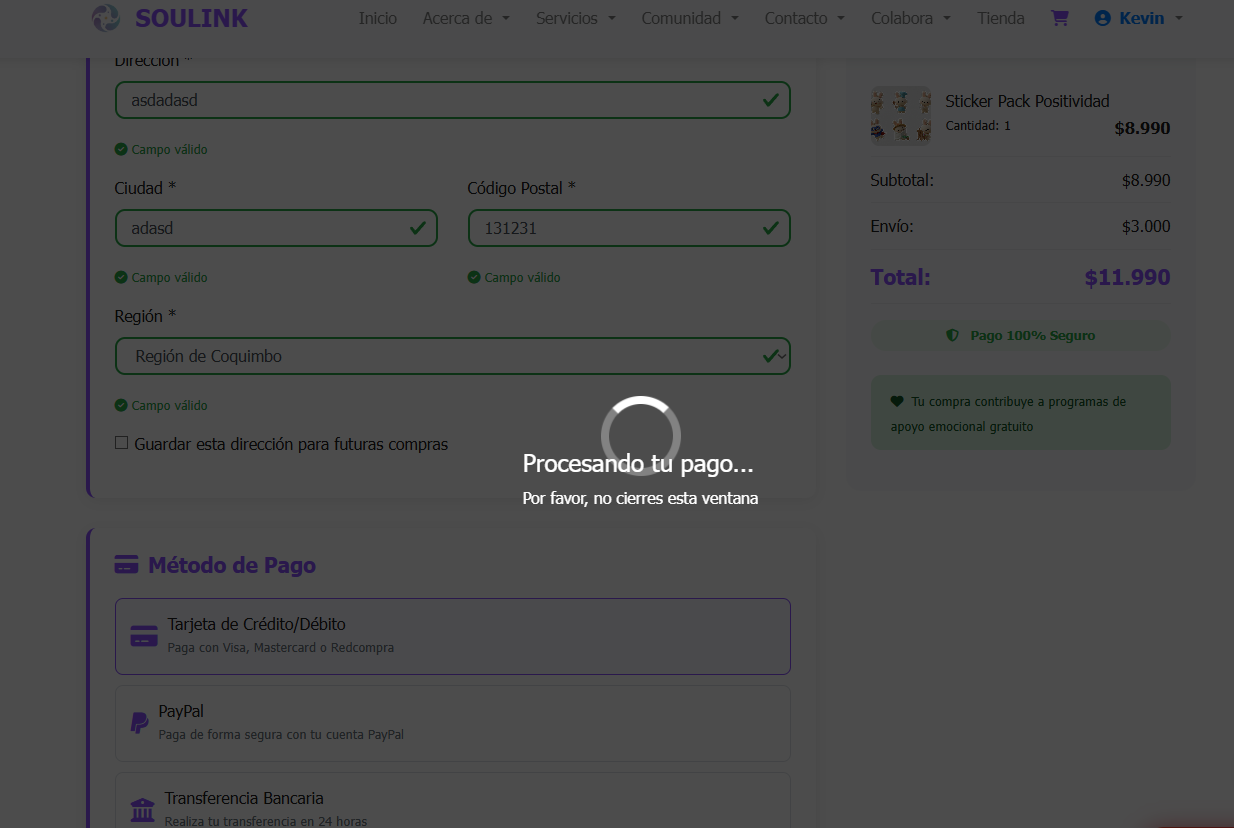Viewport: 1234px width, 828px height.
Task: Navigate to Inicio page
Action: pyautogui.click(x=378, y=18)
